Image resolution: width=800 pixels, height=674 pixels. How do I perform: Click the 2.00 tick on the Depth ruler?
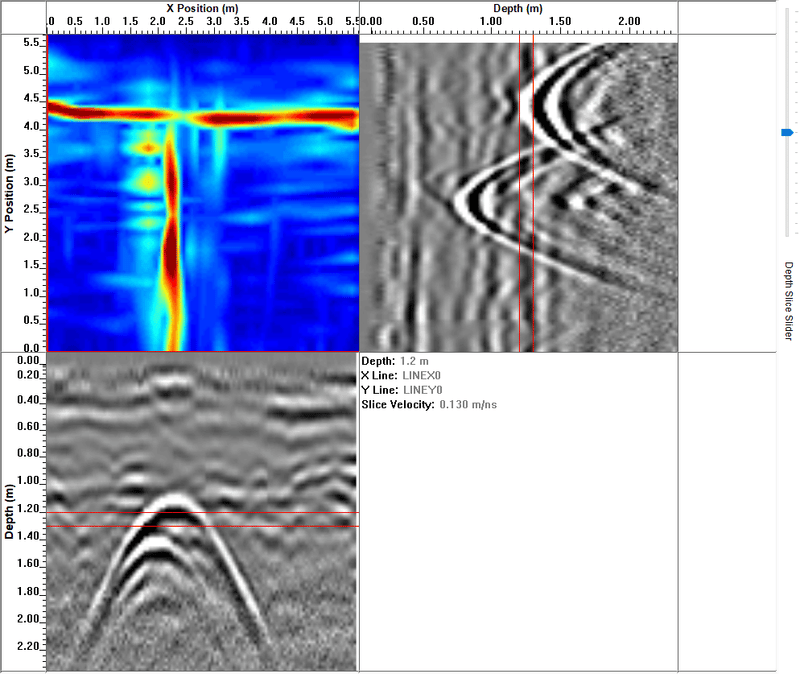coord(631,18)
